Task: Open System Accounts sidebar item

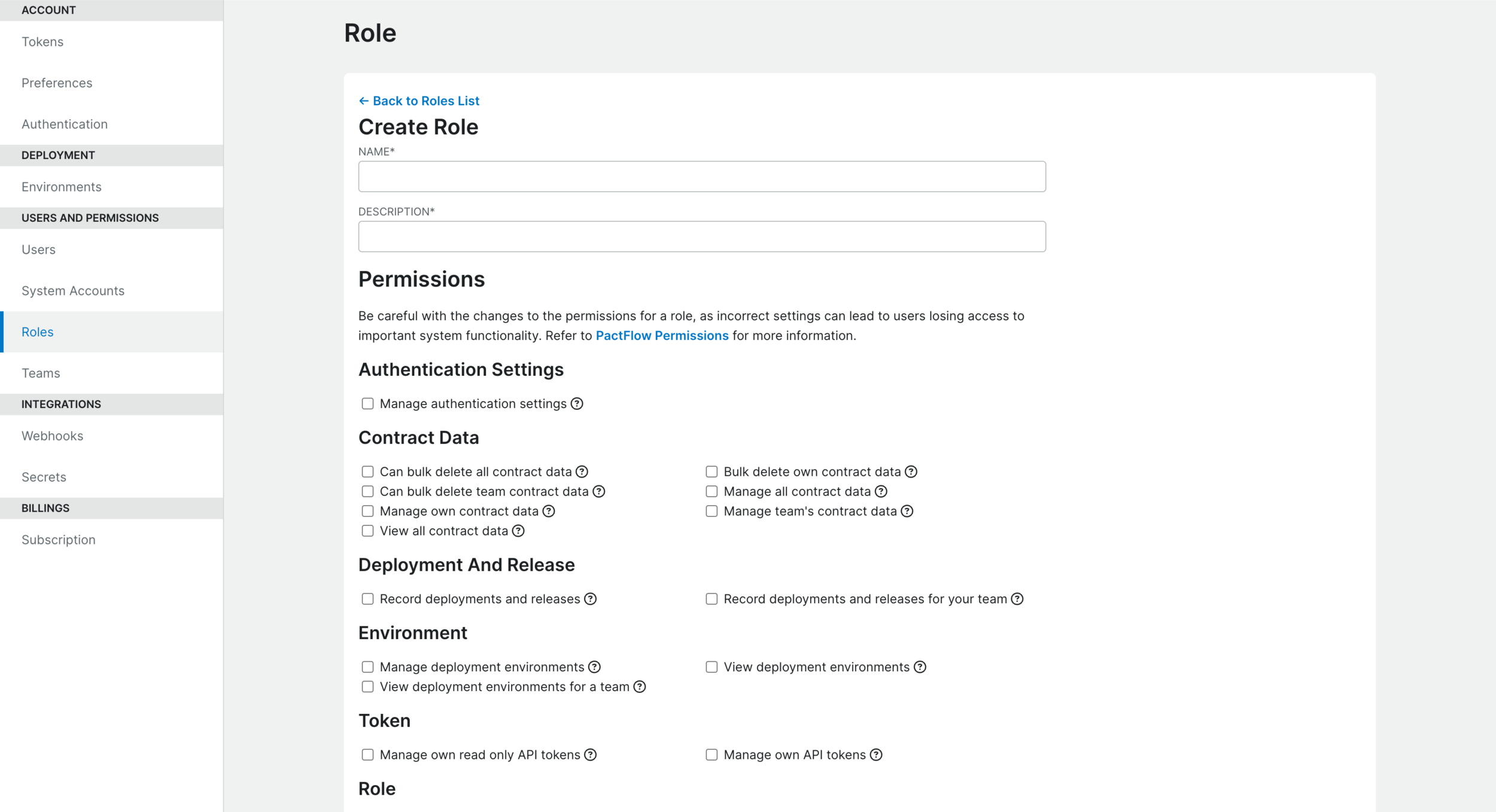Action: [73, 291]
